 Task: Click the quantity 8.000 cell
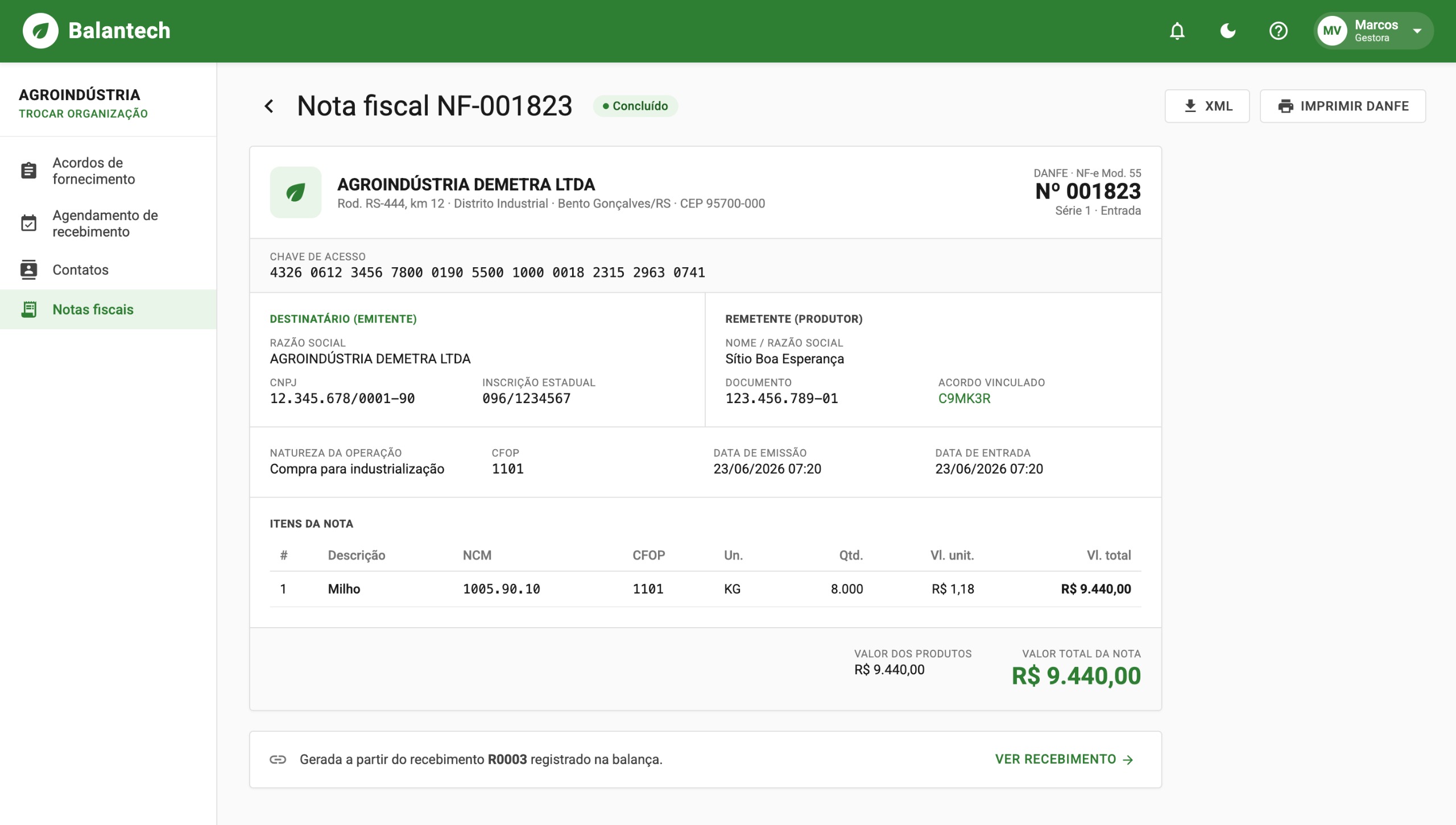[847, 589]
